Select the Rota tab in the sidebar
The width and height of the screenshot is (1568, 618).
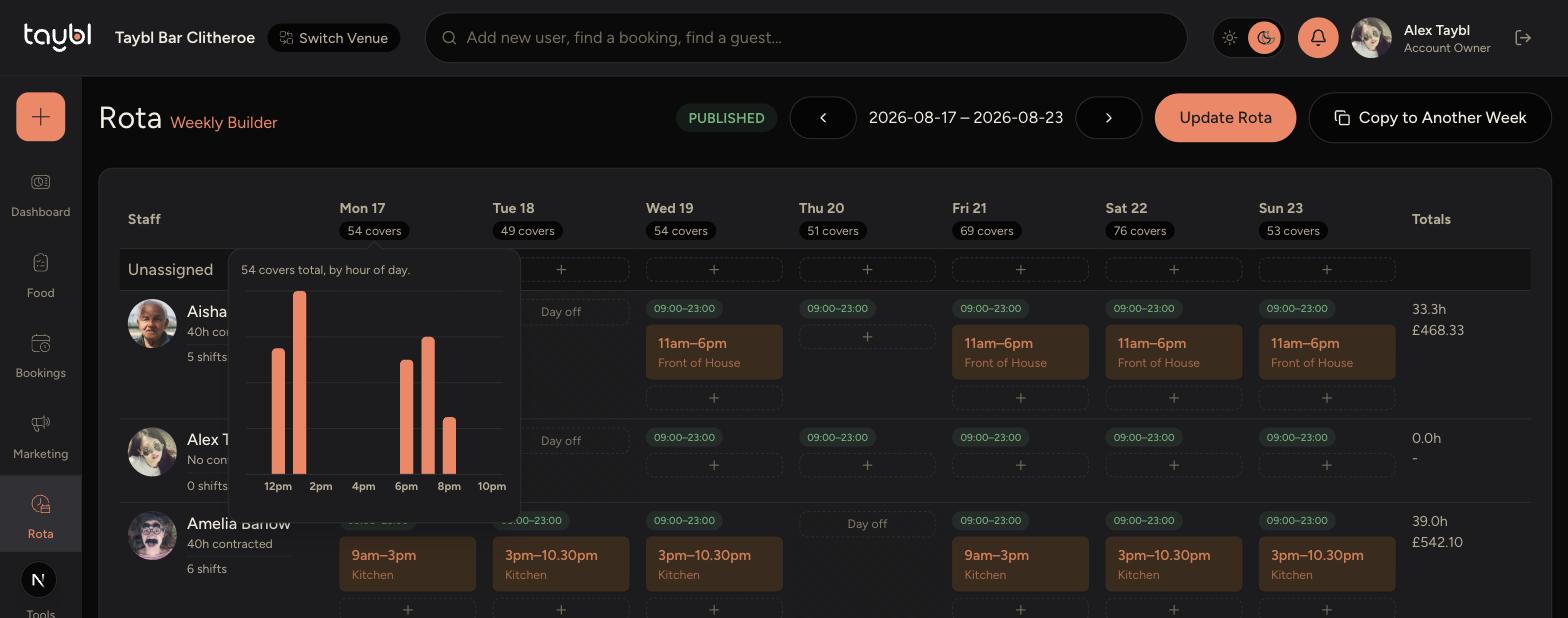[40, 516]
